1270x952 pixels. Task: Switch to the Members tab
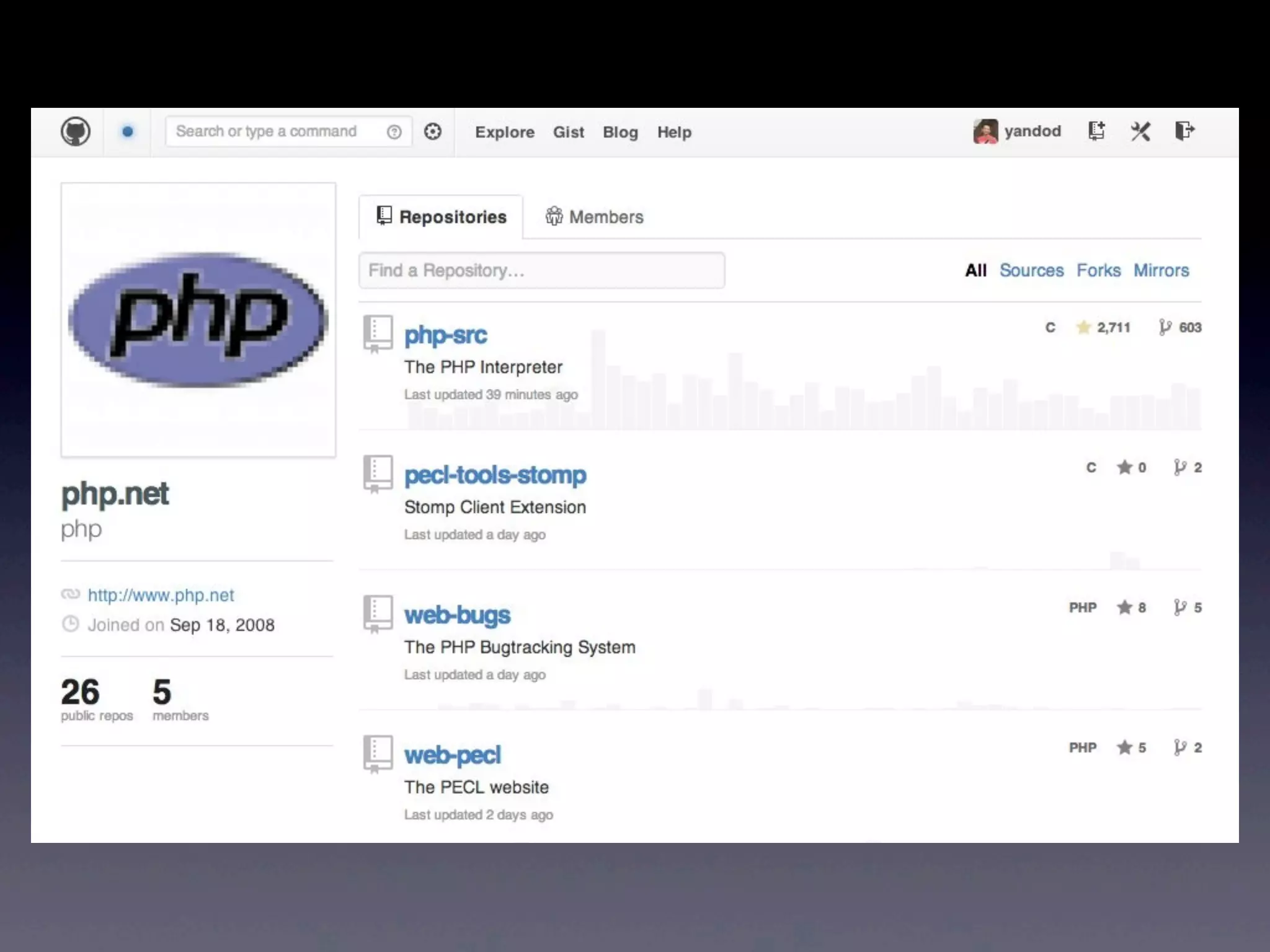[594, 217]
